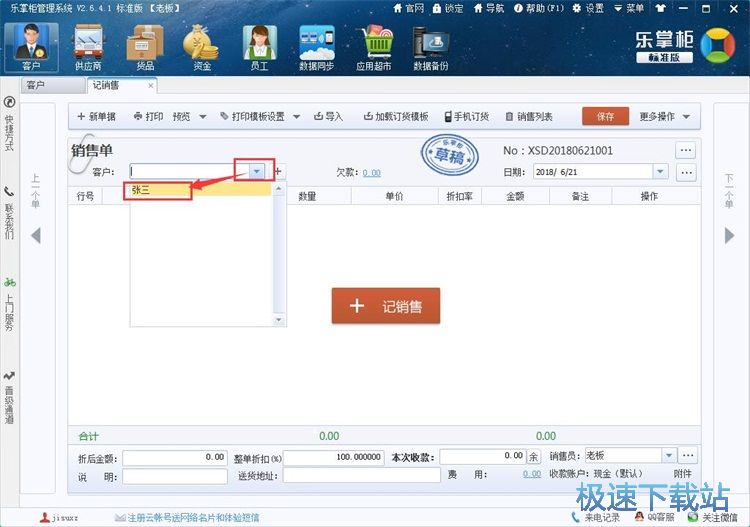Open the 资金 funds module icon
750x527 pixels.
click(202, 47)
